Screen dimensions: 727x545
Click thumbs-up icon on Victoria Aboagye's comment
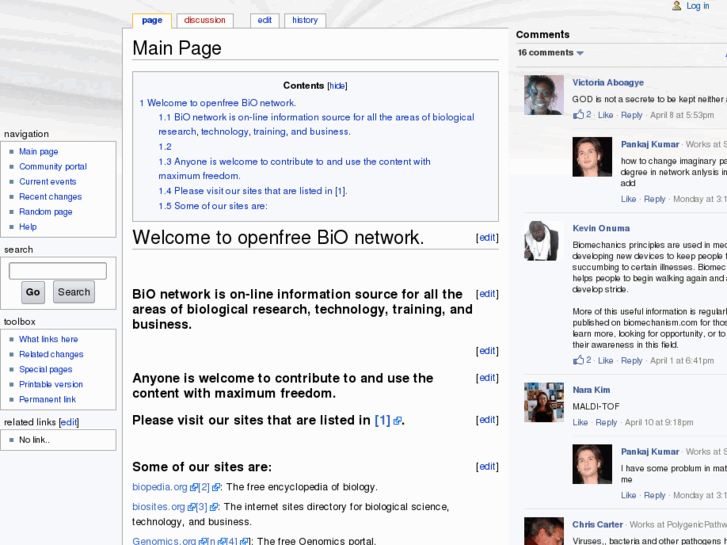578,115
